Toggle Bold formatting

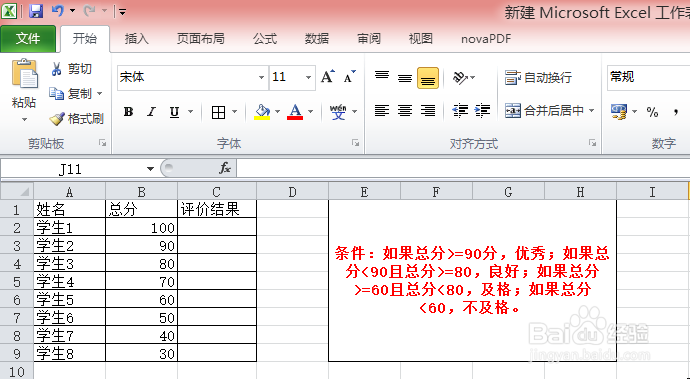[128, 112]
